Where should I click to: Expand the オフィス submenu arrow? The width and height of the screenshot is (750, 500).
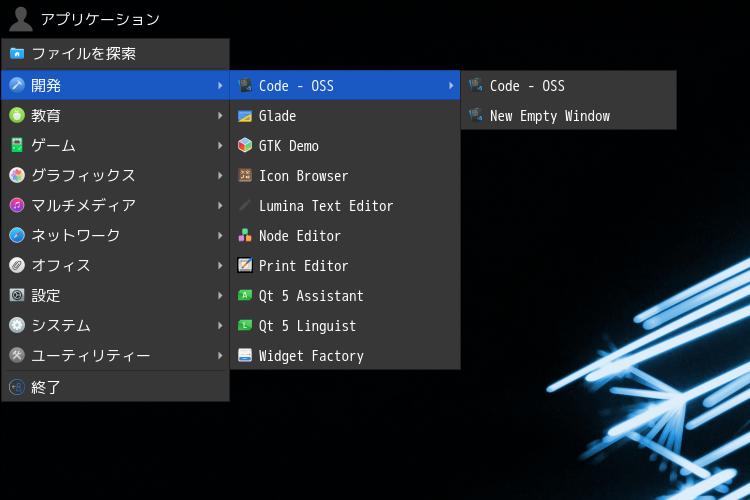[x=220, y=265]
